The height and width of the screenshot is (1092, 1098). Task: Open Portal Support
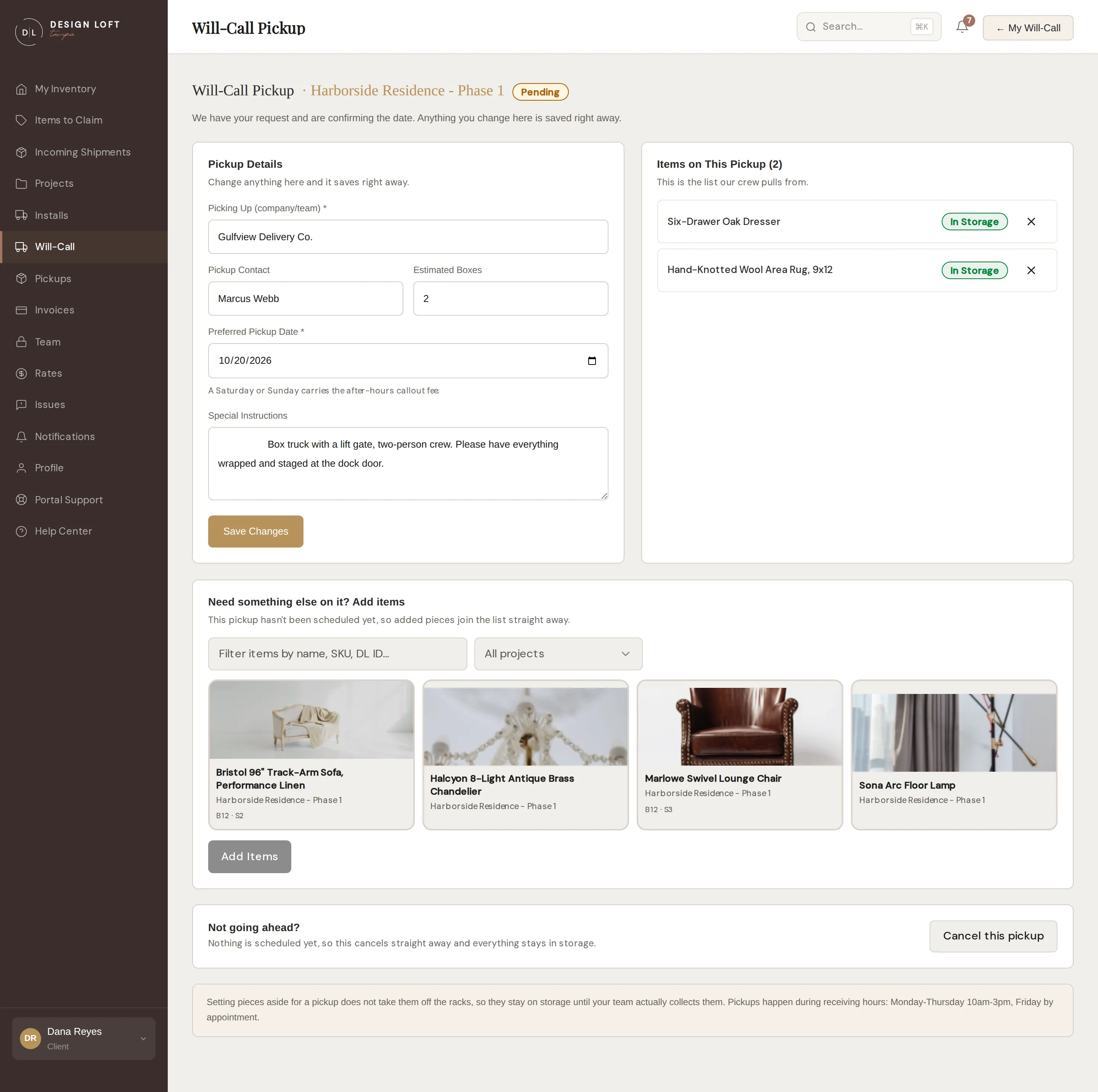pos(84,499)
